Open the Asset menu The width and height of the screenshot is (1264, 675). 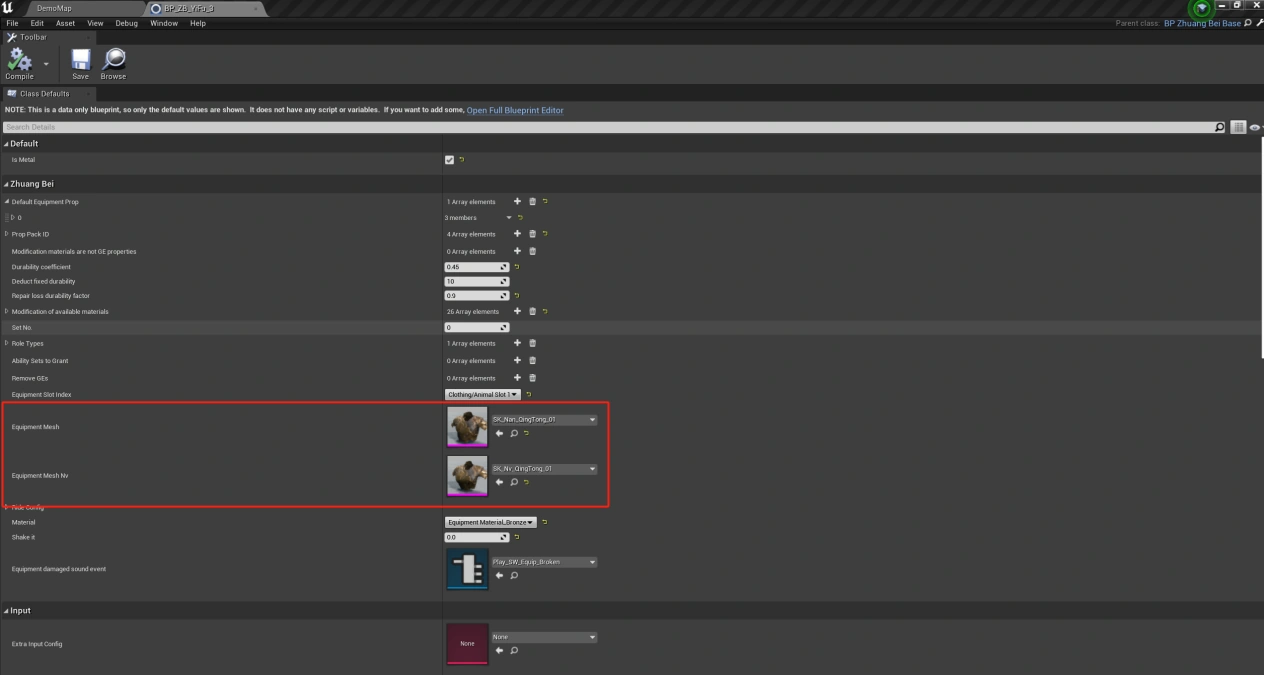65,22
